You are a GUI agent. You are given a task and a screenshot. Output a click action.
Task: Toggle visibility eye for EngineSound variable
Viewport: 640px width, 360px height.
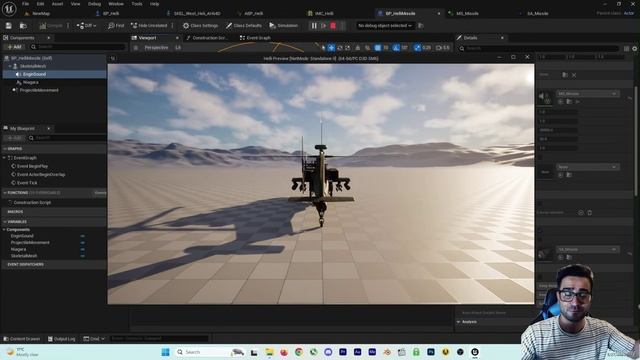tap(82, 236)
